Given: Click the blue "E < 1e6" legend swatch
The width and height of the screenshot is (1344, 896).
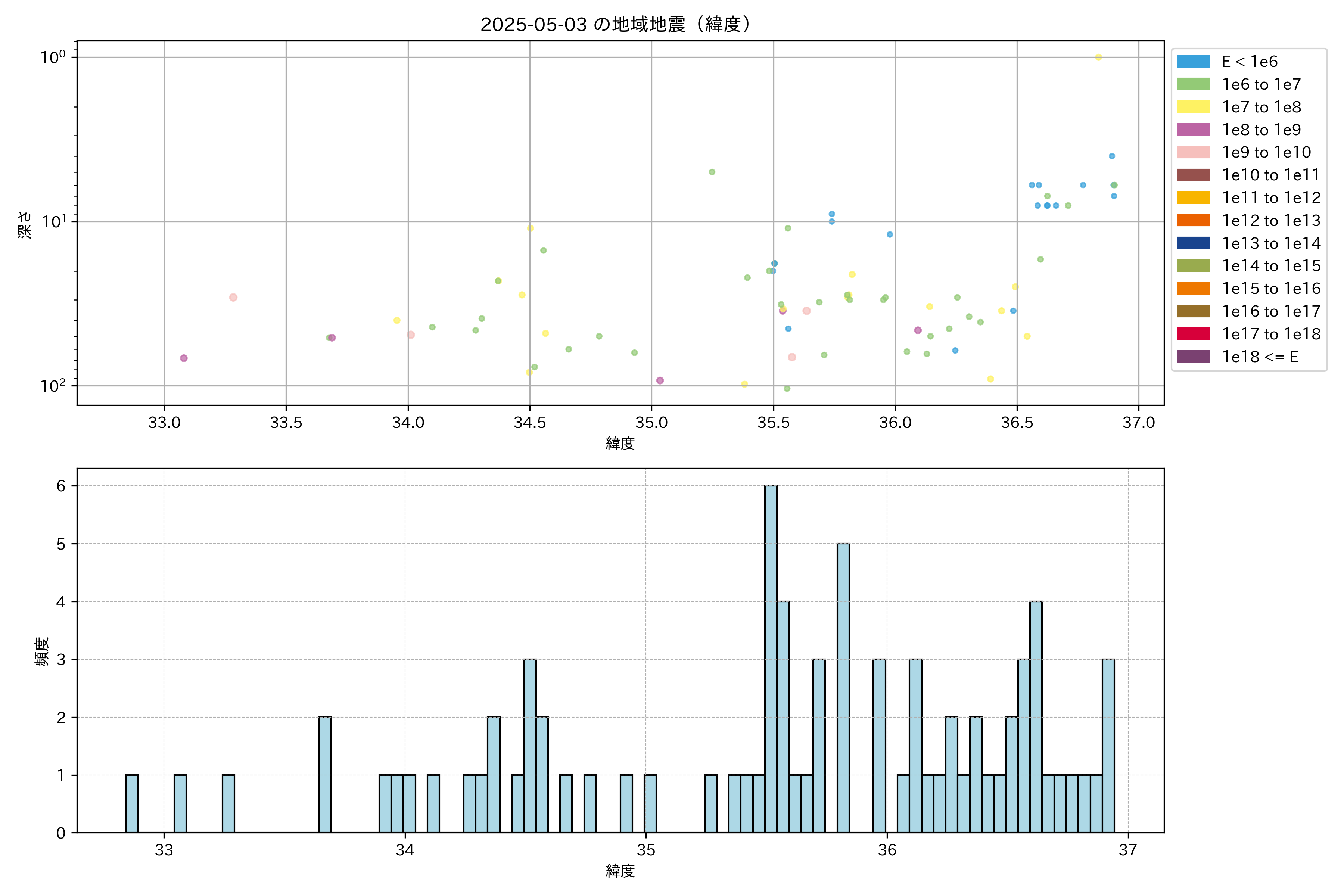Looking at the screenshot, I should click(1192, 62).
